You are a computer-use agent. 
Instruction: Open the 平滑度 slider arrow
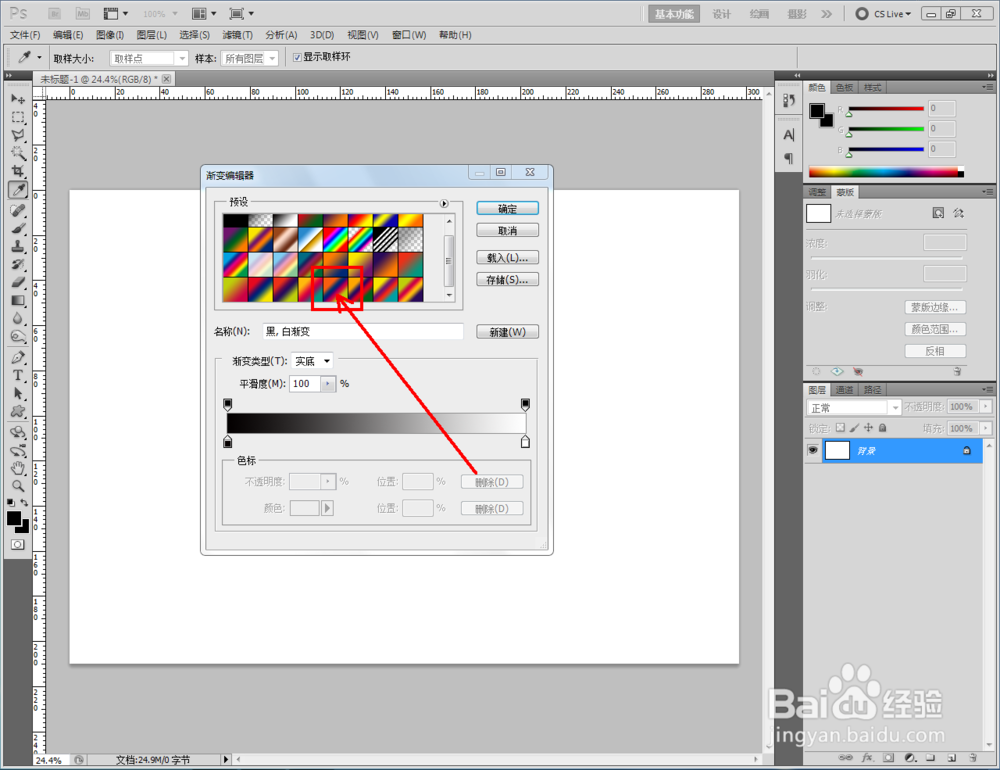328,383
